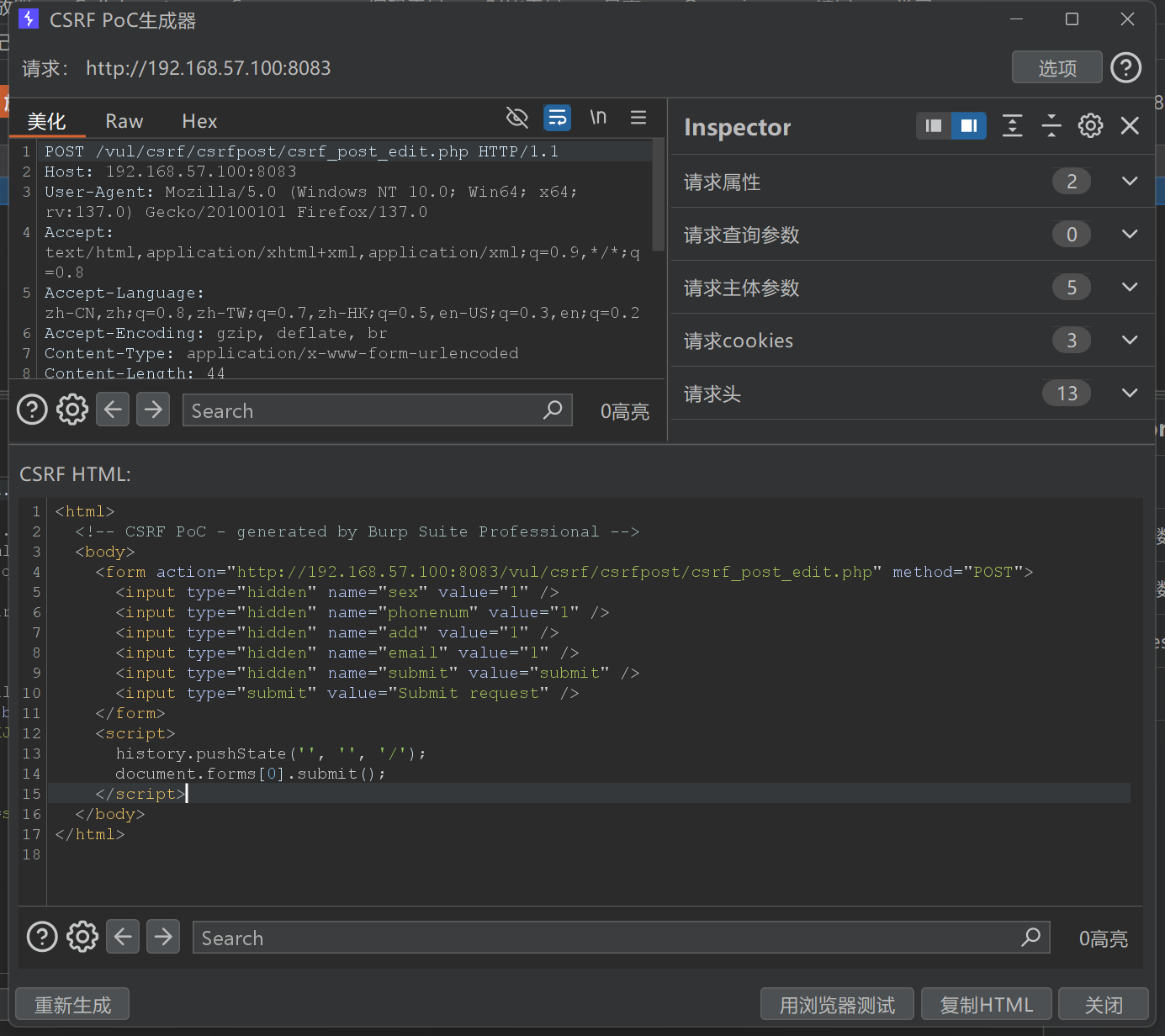Click the 选项 button
The image size is (1165, 1036).
[x=1057, y=67]
